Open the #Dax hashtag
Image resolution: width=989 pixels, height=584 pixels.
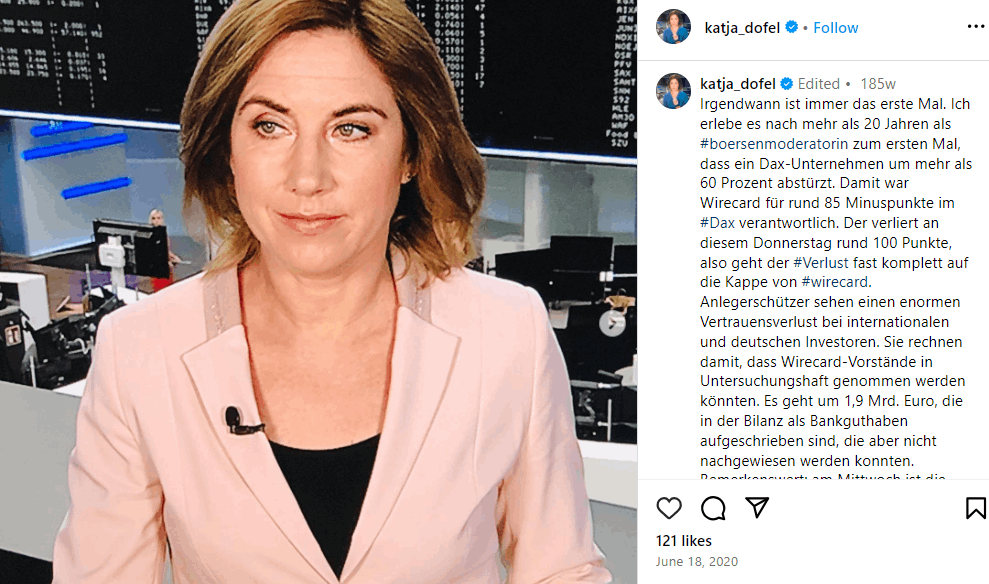pos(717,223)
